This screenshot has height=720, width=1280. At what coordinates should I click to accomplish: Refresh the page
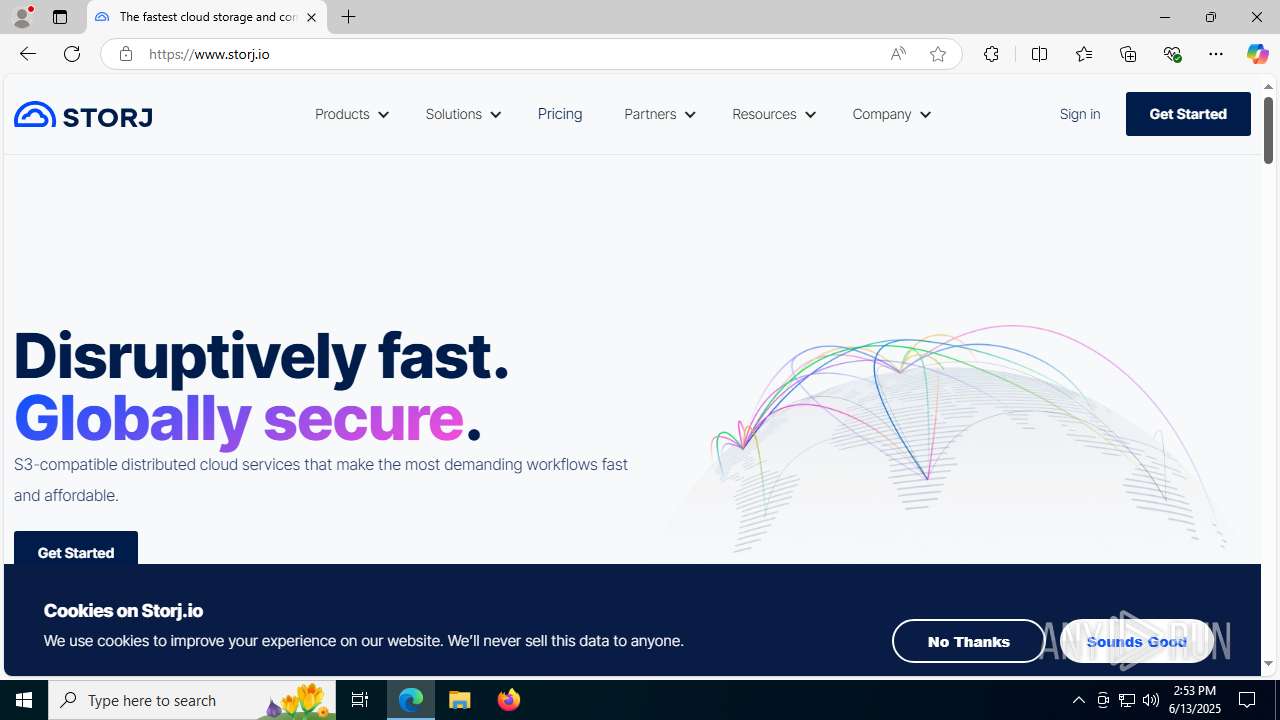(72, 54)
